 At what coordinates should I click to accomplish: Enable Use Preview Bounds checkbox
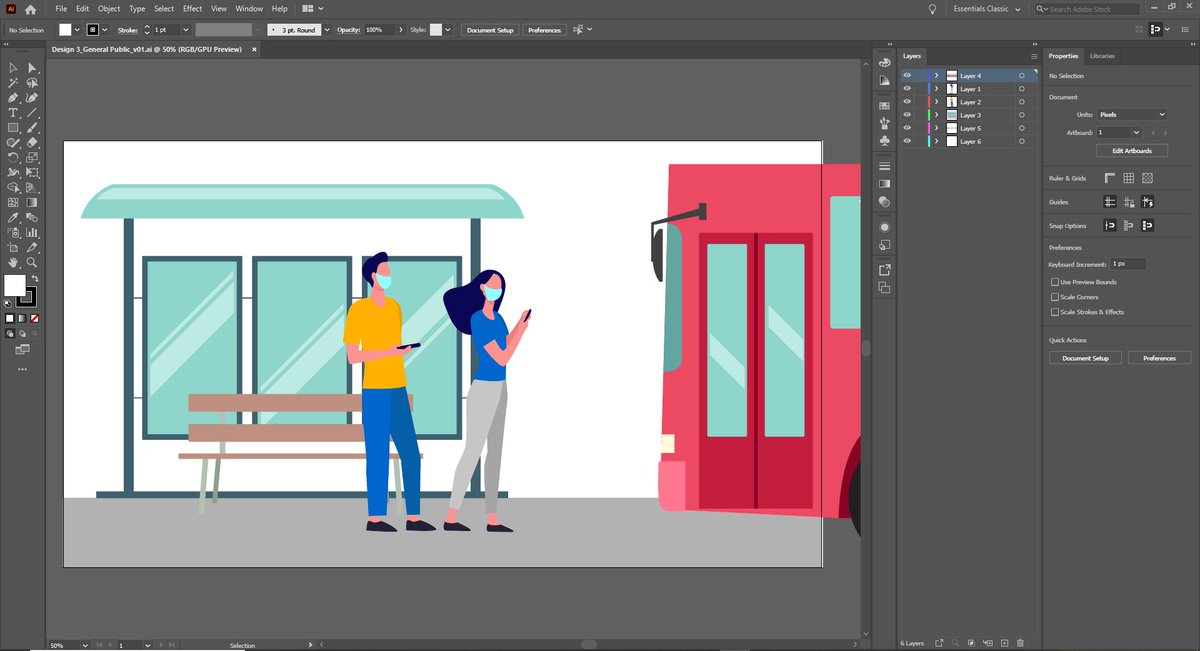(1054, 282)
